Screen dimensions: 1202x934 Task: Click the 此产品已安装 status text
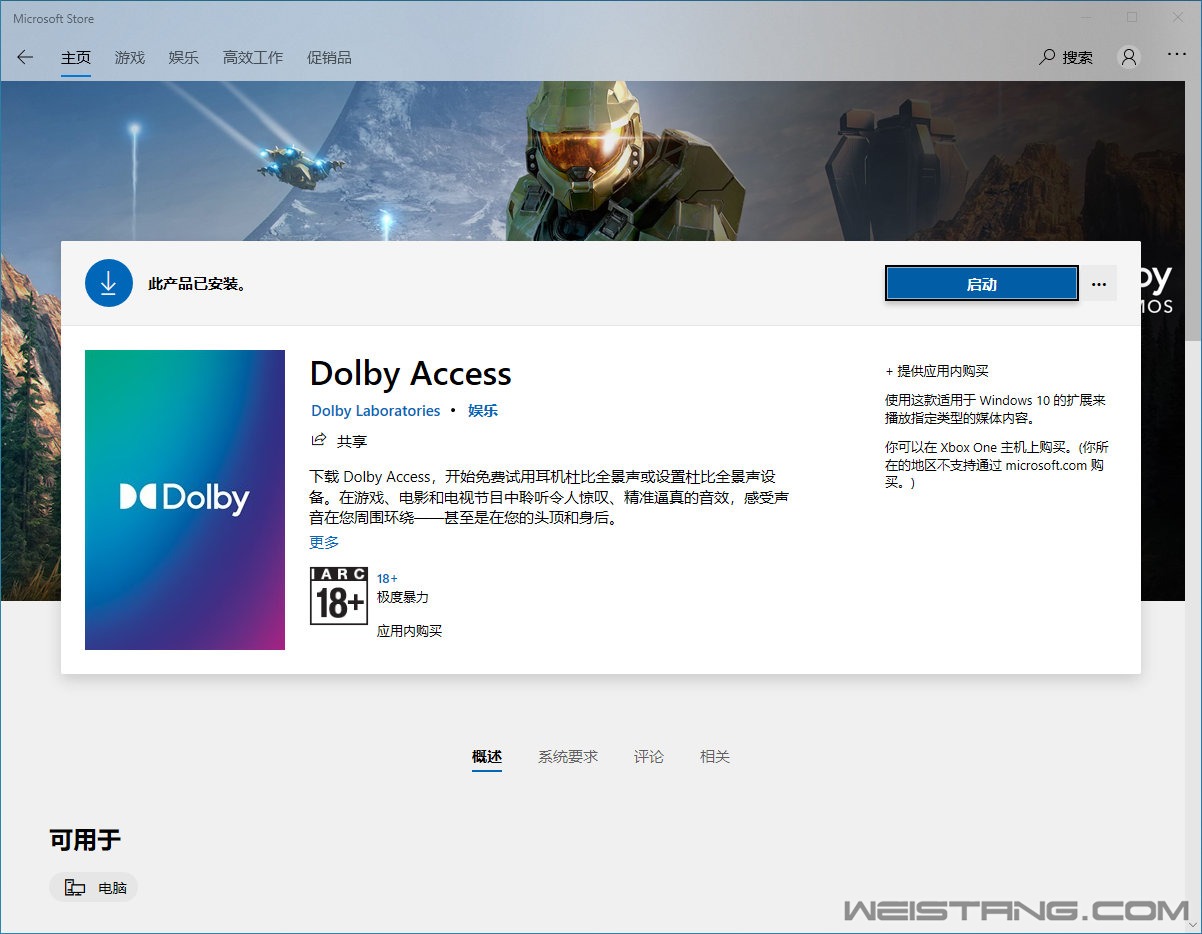tap(197, 284)
